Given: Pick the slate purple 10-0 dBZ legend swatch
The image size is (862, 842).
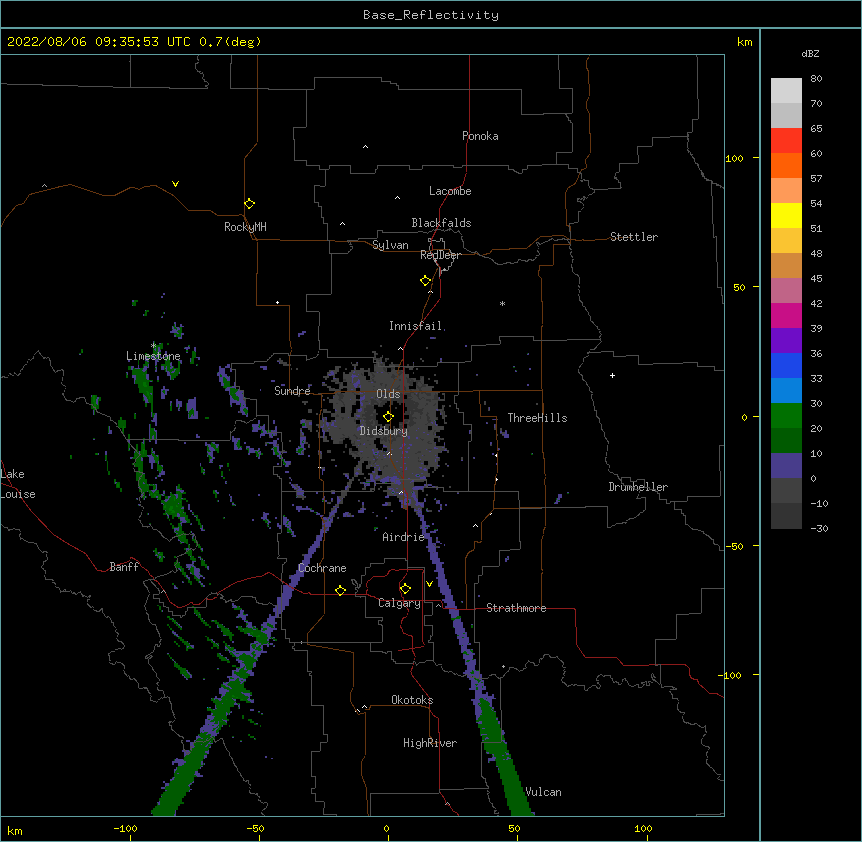Looking at the screenshot, I should point(786,466).
